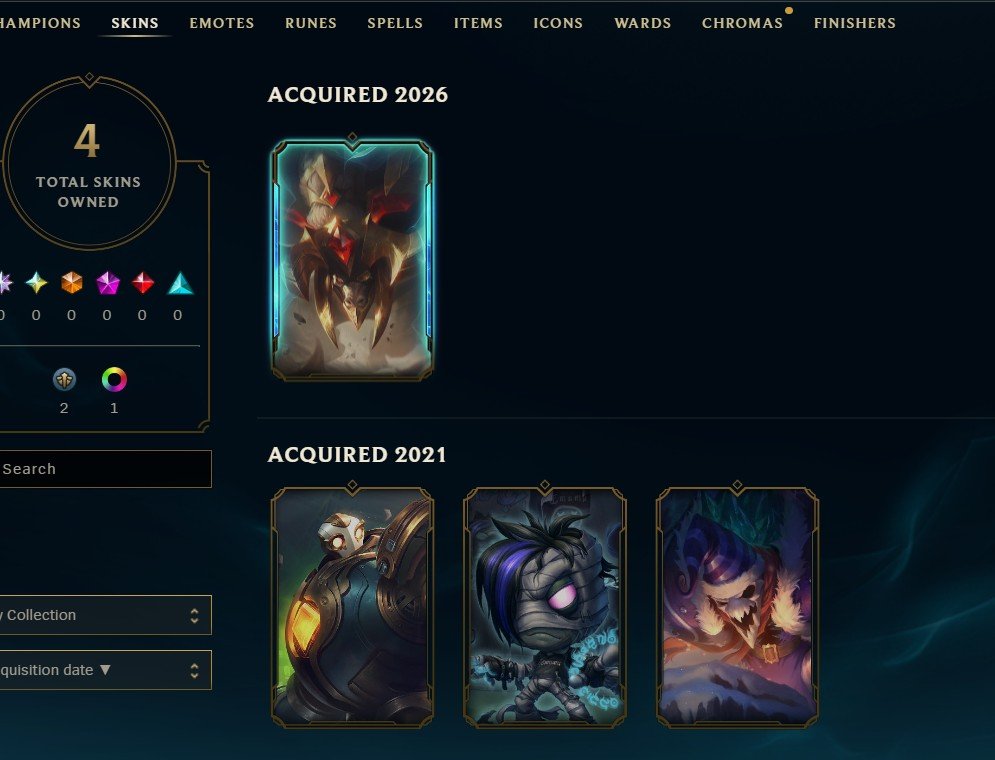The image size is (995, 760).
Task: Open the acquisition date sort dropdown
Action: tap(105, 670)
